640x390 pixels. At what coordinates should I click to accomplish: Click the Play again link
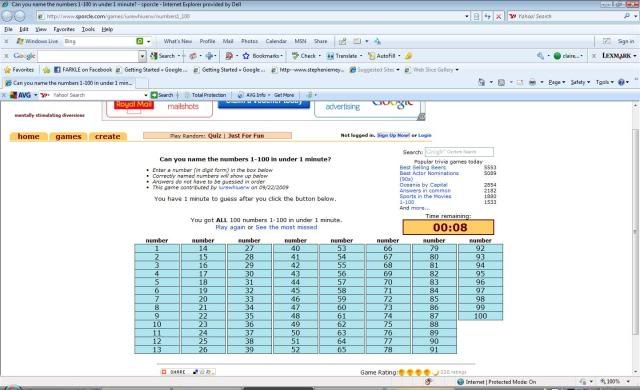pyautogui.click(x=230, y=227)
